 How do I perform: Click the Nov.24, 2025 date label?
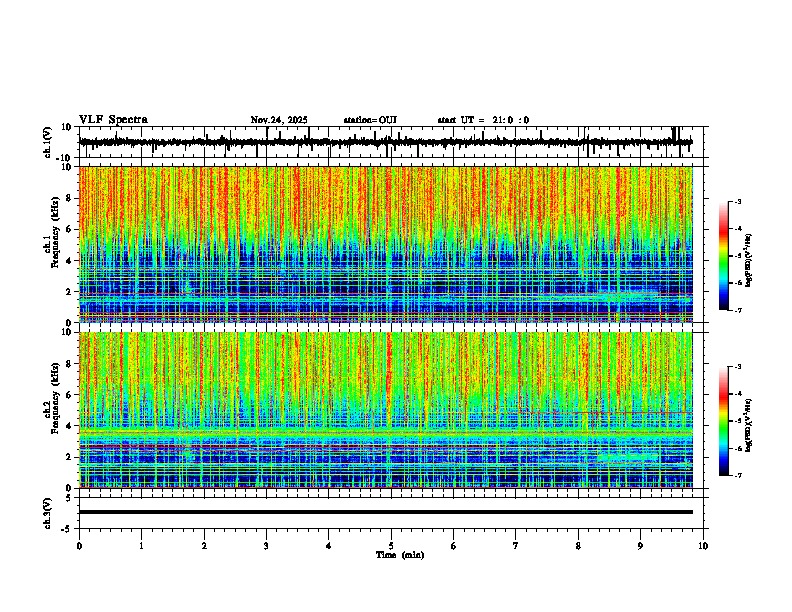pos(279,120)
